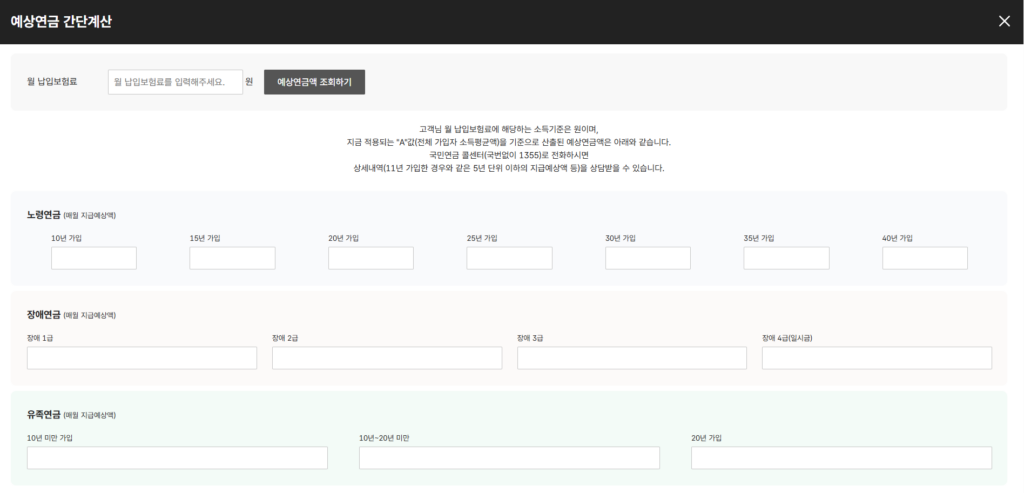Viewport: 1024px width, 493px height.
Task: Focus the 35년 가입 pension field
Action: [786, 258]
